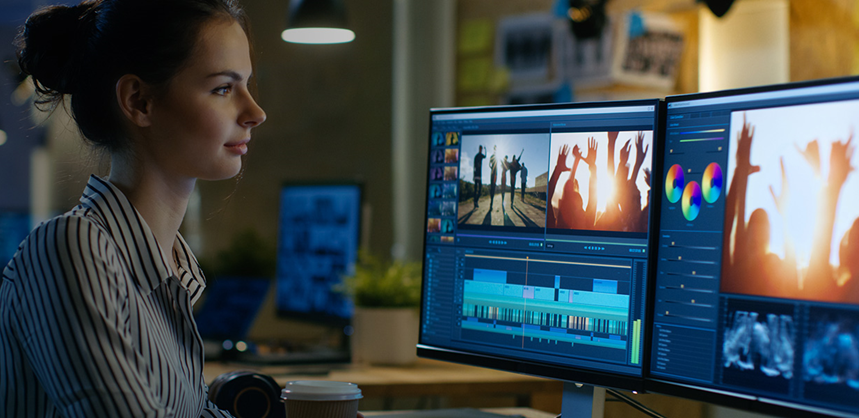The image size is (859, 418).
Task: Select the pink clip segment on the timeline
Action: 528,292
